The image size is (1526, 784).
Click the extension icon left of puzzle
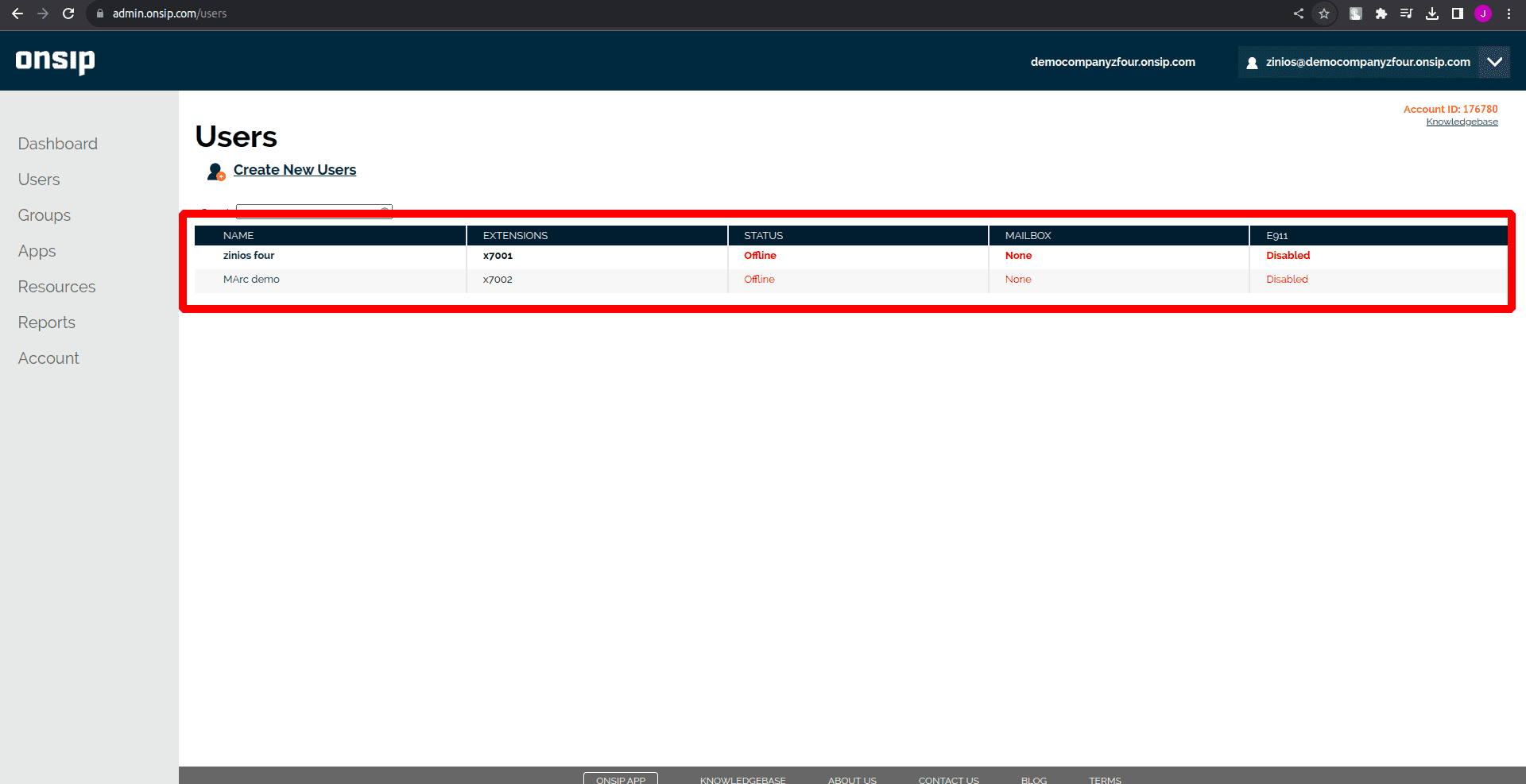[1356, 14]
